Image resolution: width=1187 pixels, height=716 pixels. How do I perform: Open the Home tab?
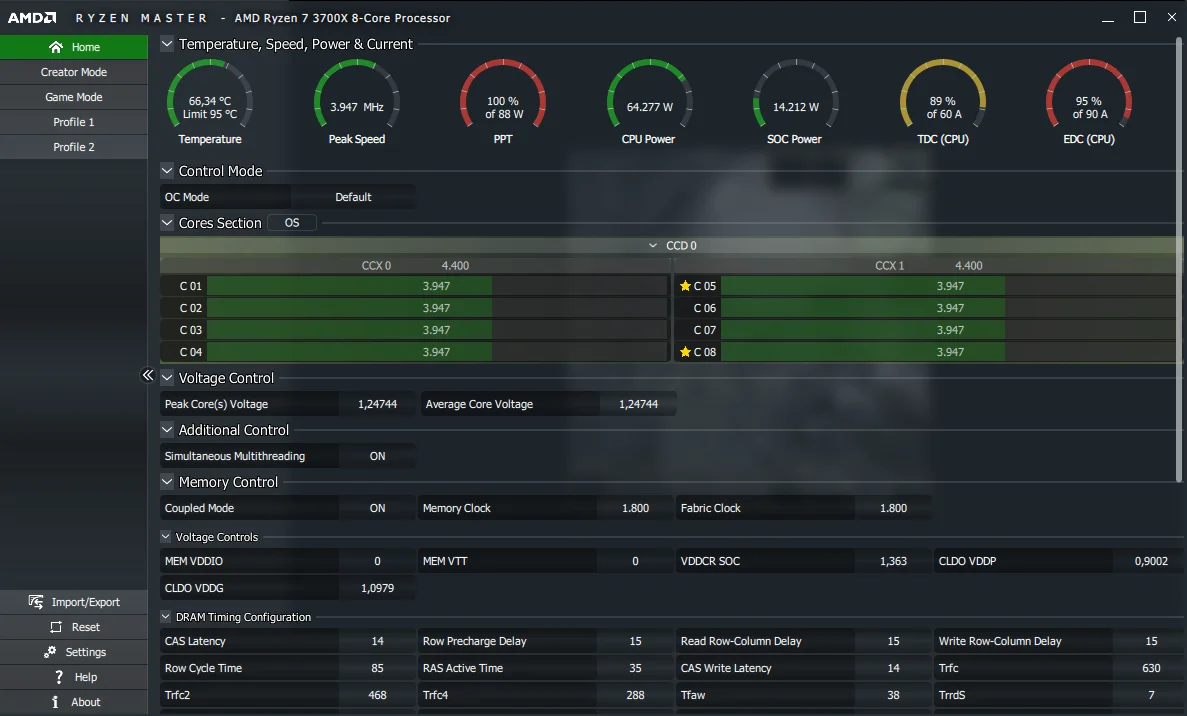[74, 47]
